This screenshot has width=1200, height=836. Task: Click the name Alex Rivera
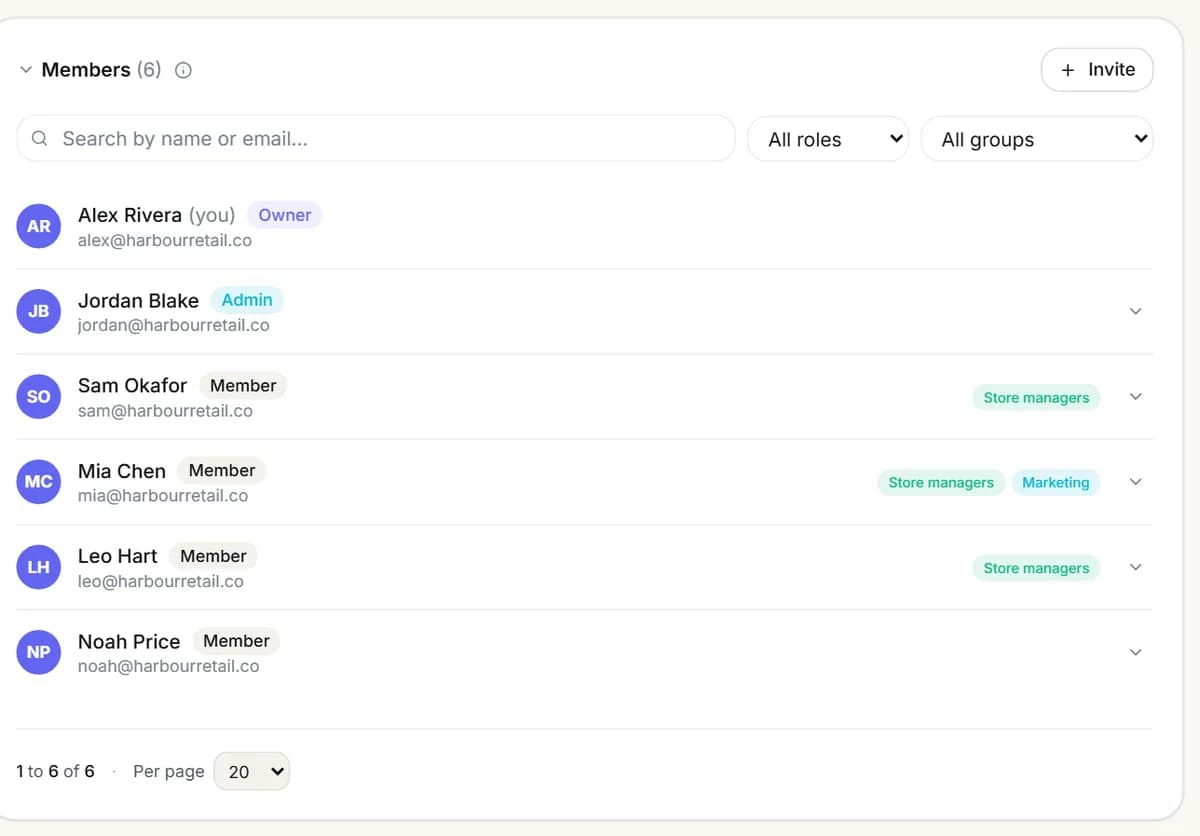click(x=130, y=215)
